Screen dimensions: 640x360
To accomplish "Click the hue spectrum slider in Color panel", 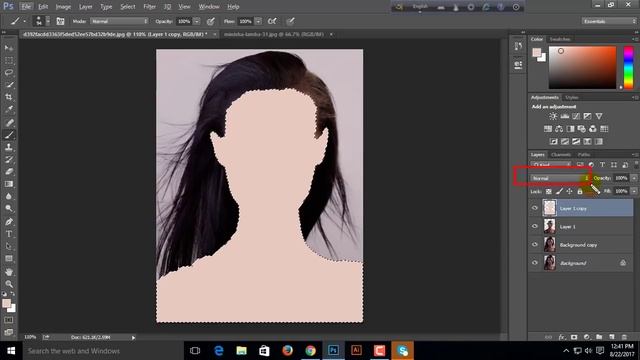I will point(629,67).
